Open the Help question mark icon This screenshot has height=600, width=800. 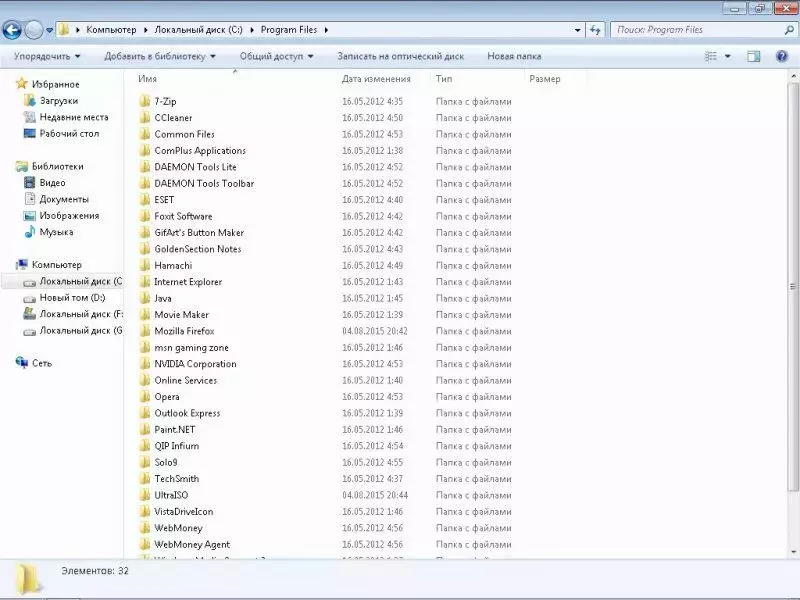(782, 56)
